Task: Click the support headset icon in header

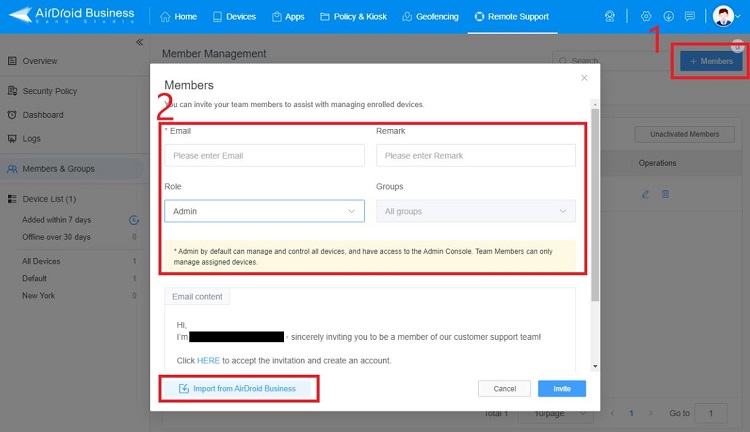Action: pyautogui.click(x=611, y=17)
